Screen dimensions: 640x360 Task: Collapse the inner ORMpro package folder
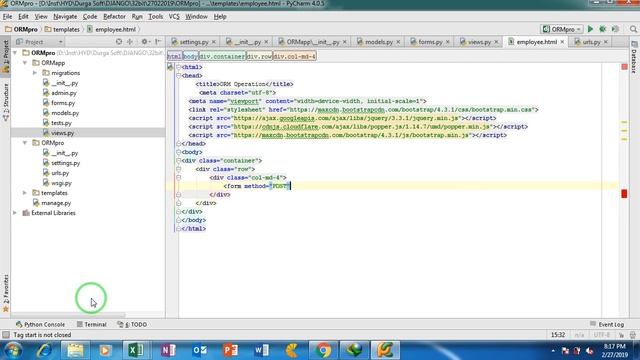pyautogui.click(x=25, y=143)
